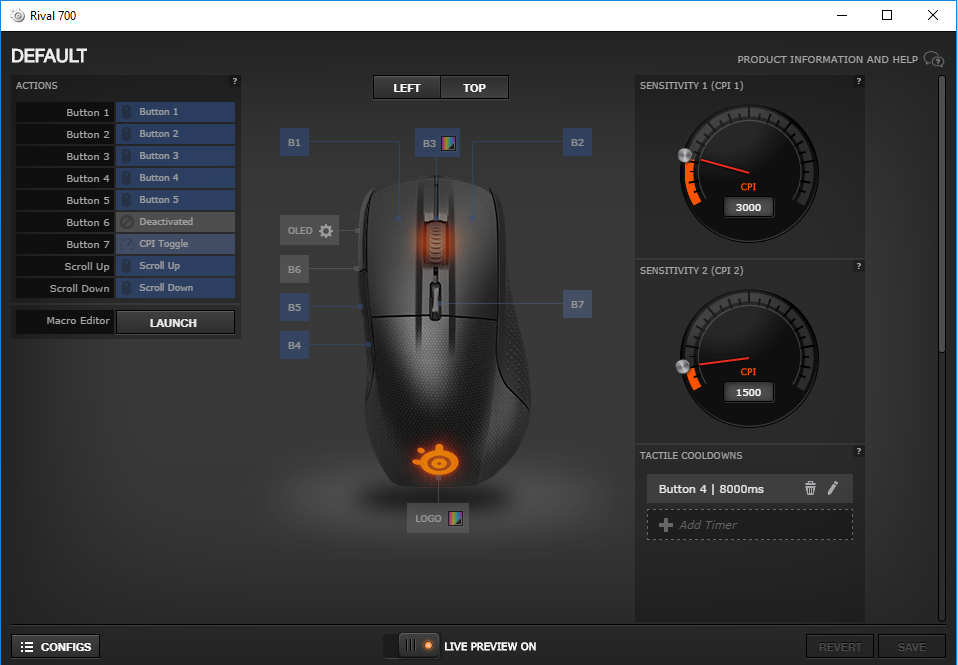Image resolution: width=958 pixels, height=665 pixels.
Task: Edit the Button 4 timer with pencil icon
Action: tap(833, 489)
